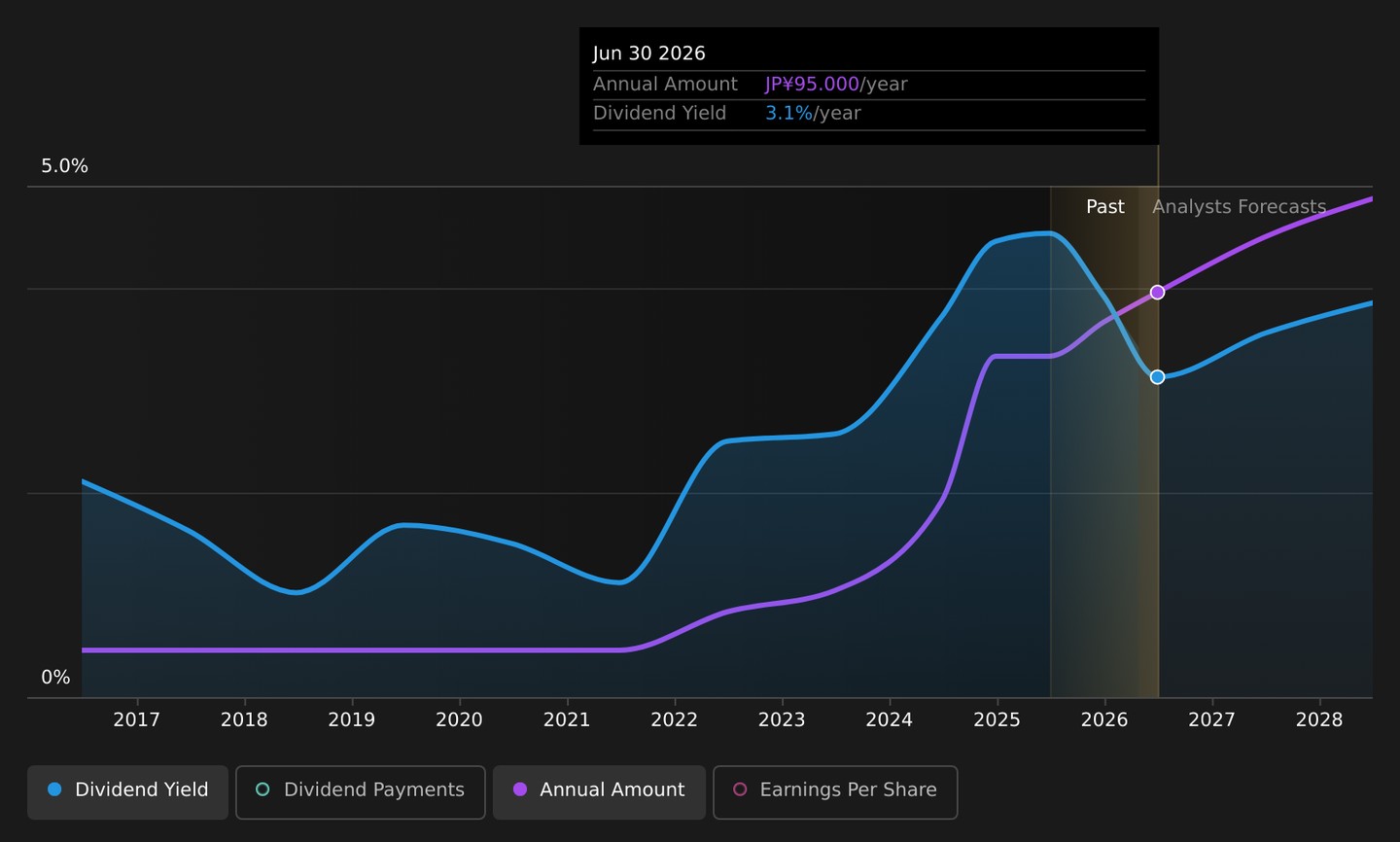This screenshot has height=842, width=1400.
Task: Click the Past region label
Action: pyautogui.click(x=1105, y=207)
